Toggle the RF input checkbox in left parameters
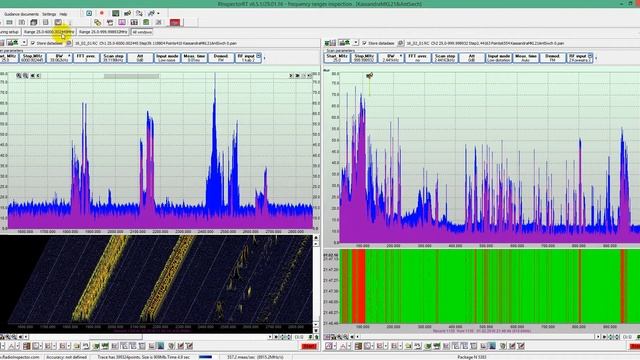This screenshot has width=640, height=360. 258,56
